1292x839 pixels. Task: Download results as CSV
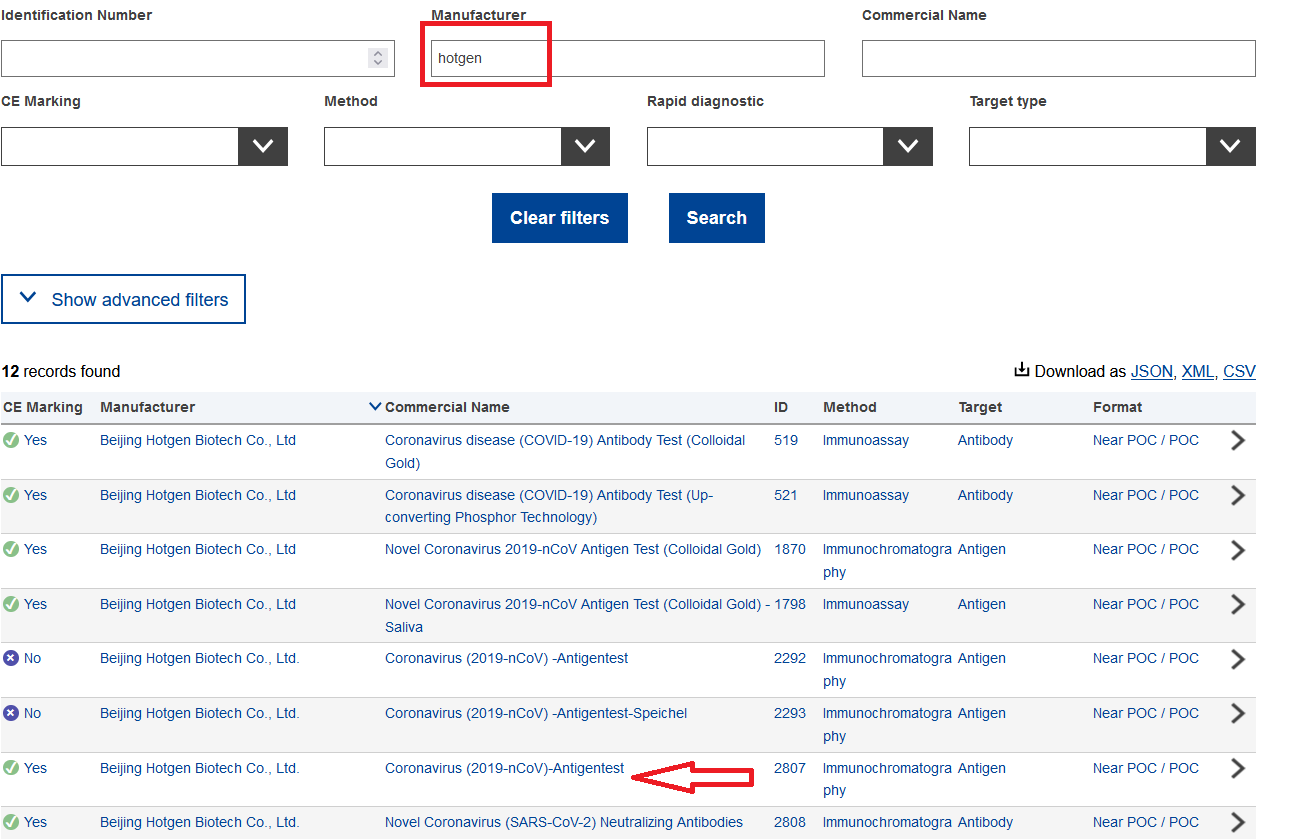pyautogui.click(x=1239, y=371)
